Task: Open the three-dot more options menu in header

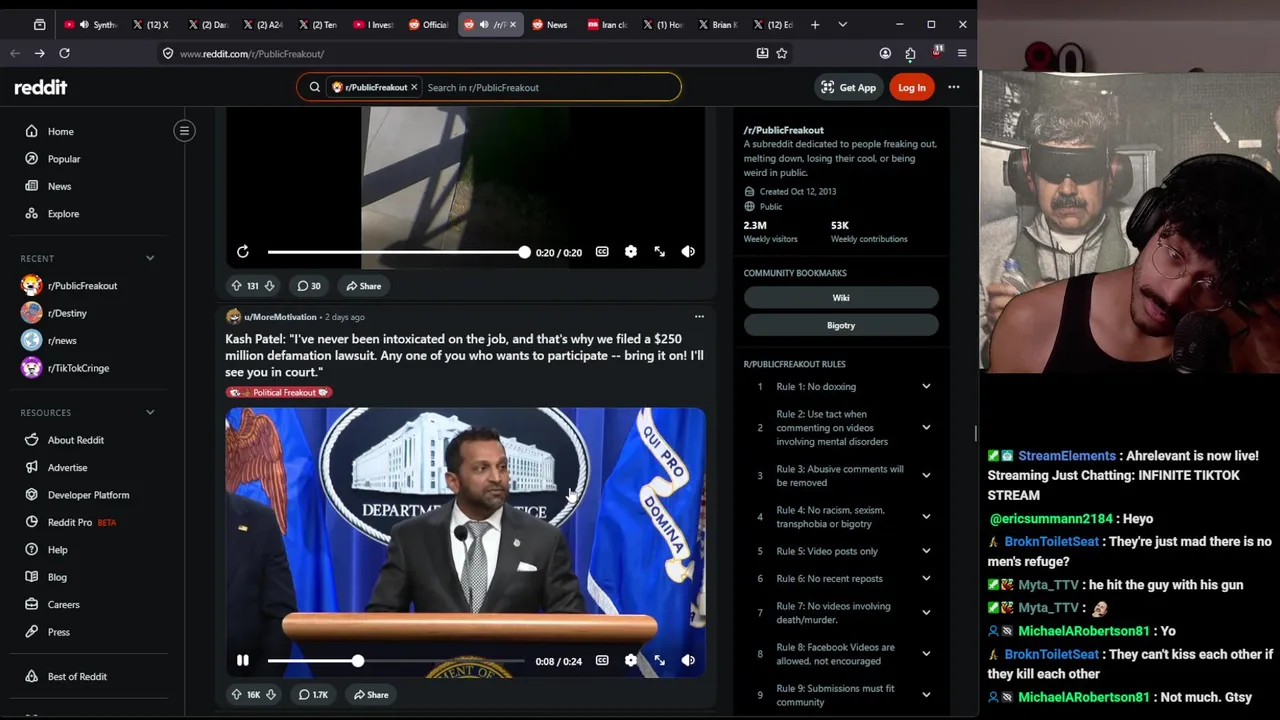Action: [953, 87]
